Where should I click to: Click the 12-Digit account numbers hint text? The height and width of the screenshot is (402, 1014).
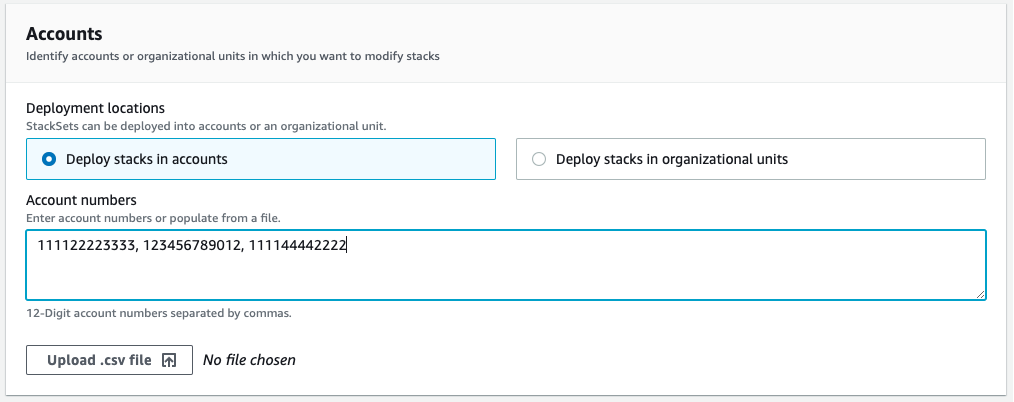coord(158,313)
